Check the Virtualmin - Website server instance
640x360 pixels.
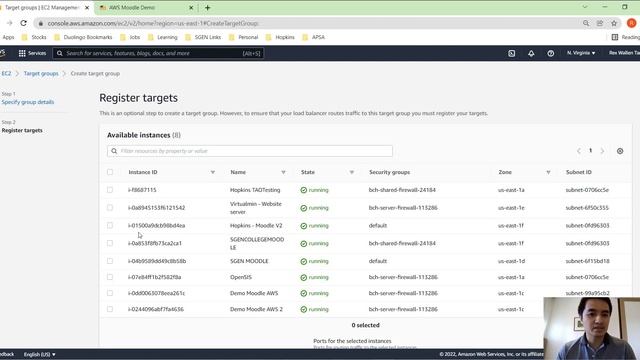(110, 208)
